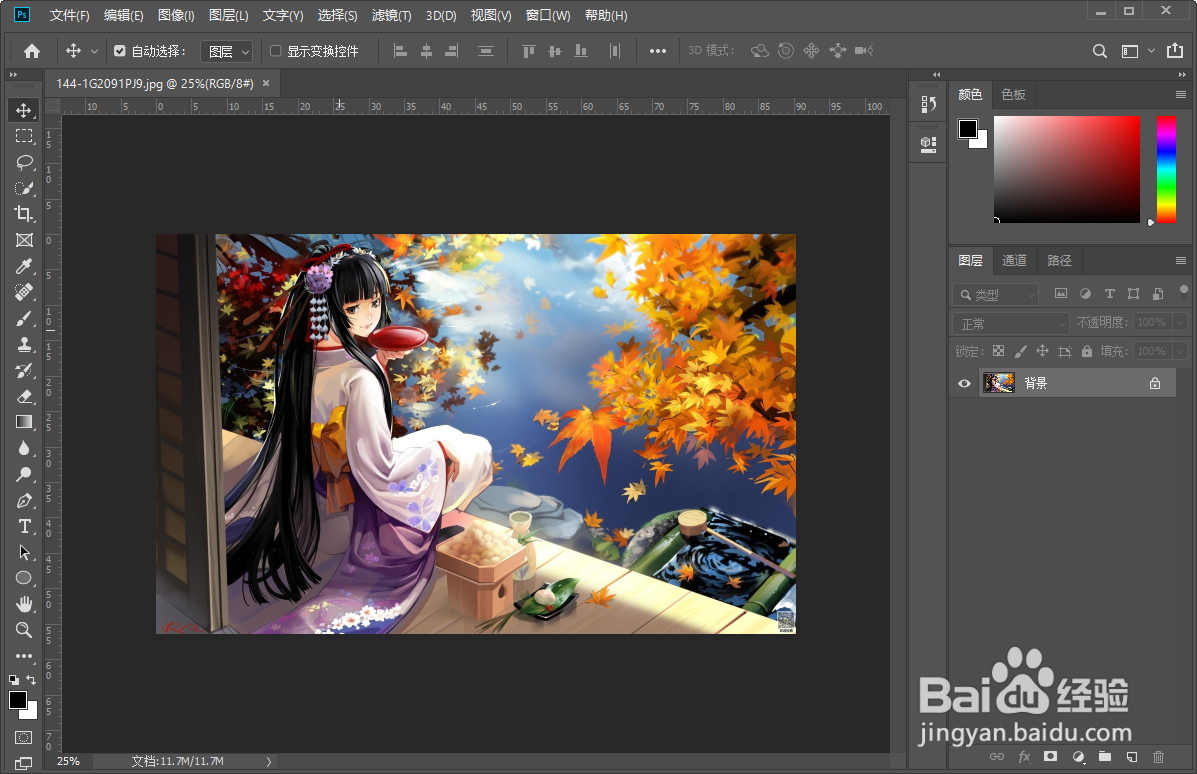The image size is (1197, 774).
Task: Toggle Quick Mask mode
Action: tap(24, 737)
